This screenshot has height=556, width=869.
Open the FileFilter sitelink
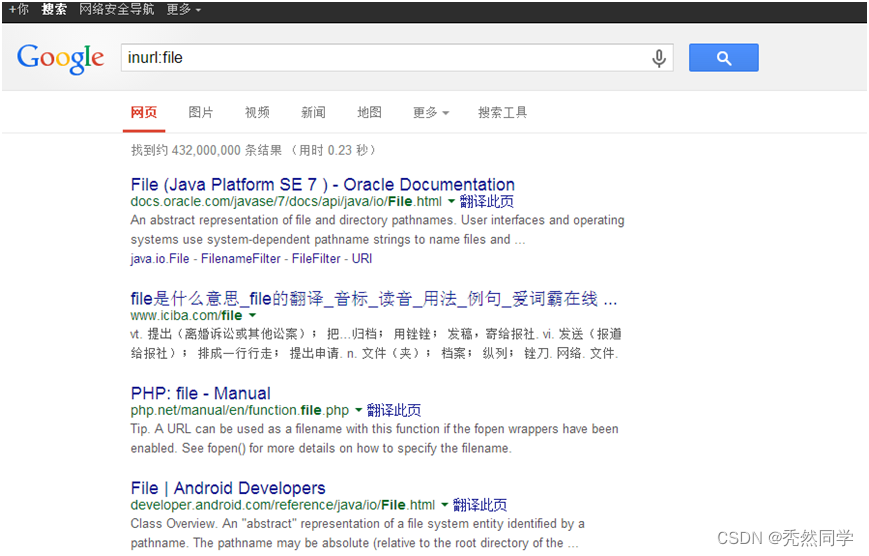tap(316, 258)
